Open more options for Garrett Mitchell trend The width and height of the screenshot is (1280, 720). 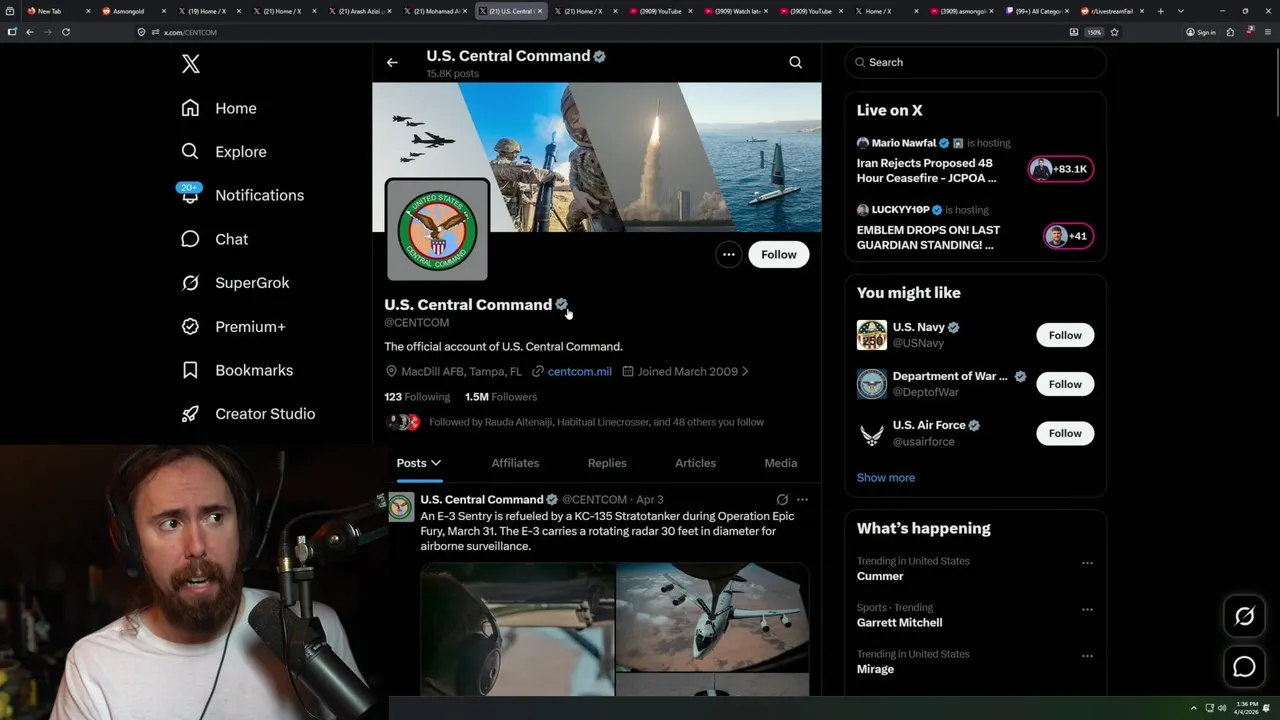click(x=1087, y=609)
